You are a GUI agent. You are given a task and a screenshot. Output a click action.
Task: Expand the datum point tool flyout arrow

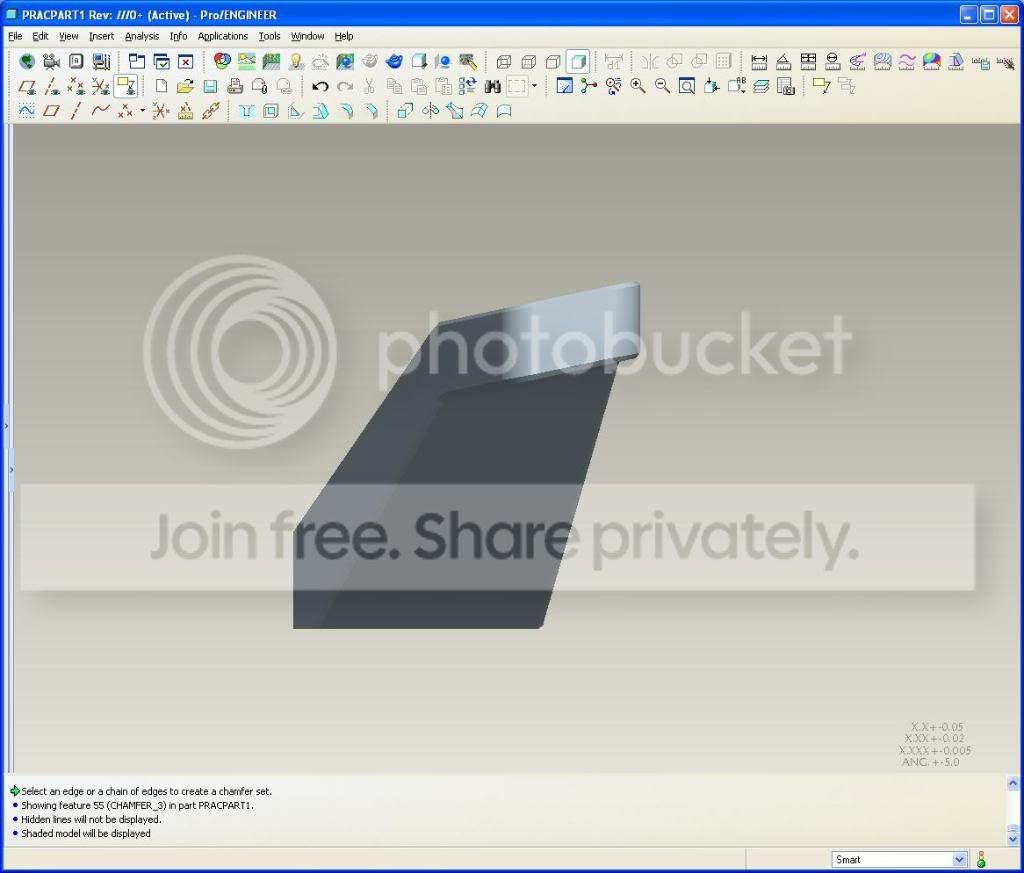point(142,111)
